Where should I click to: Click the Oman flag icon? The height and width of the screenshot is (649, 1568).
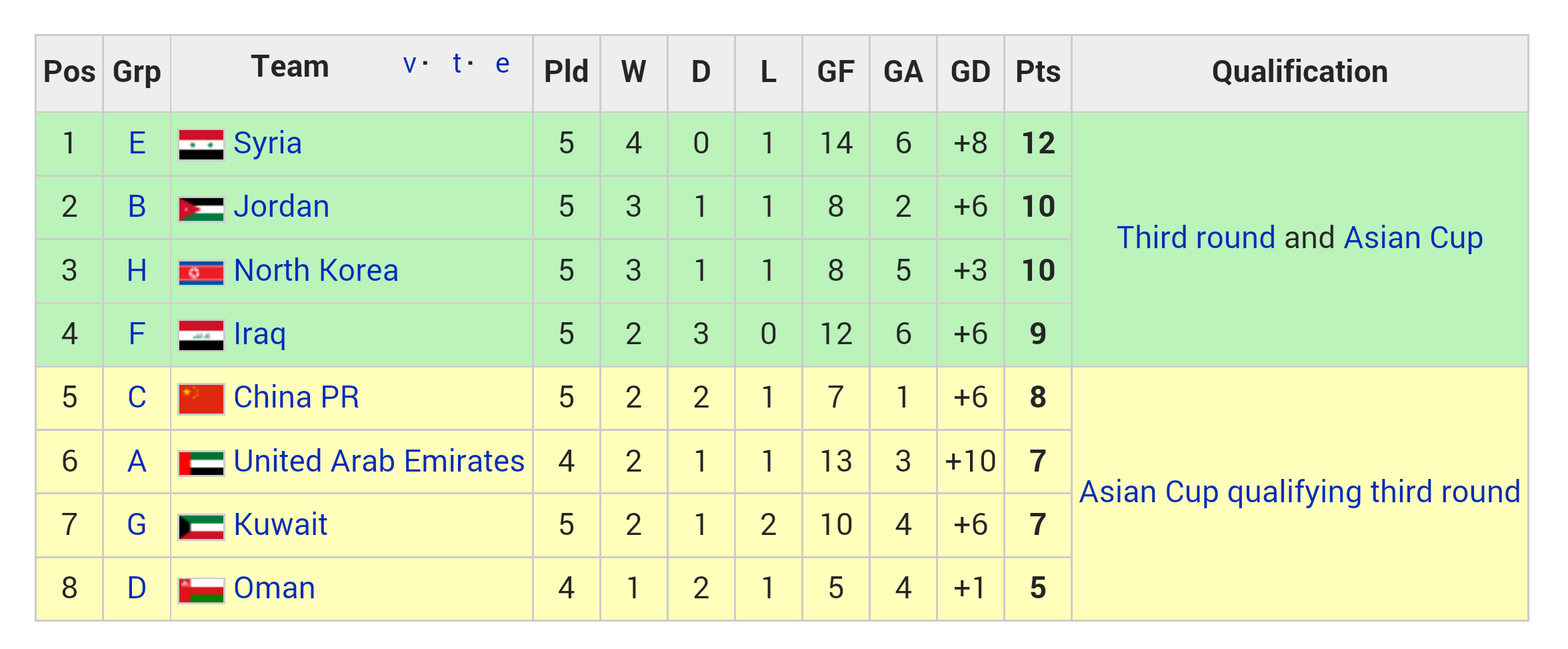[201, 590]
